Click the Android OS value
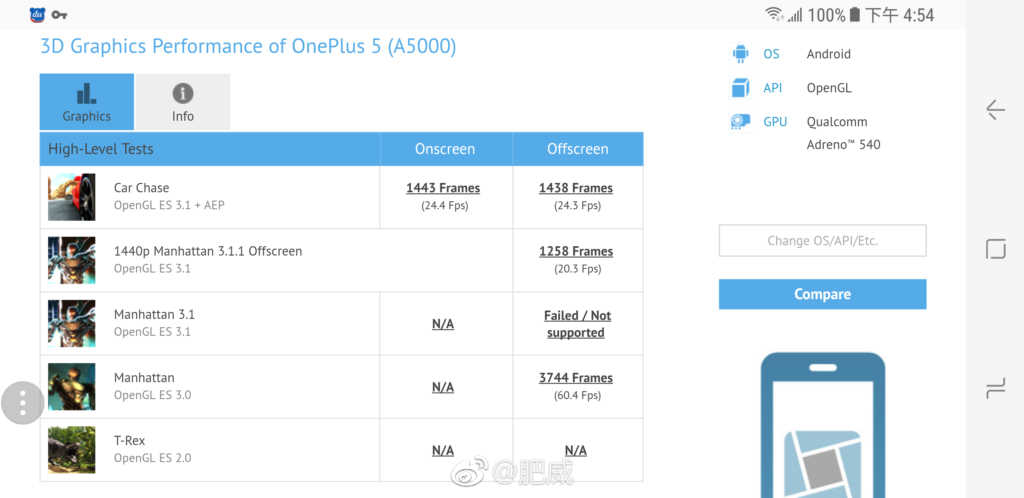The height and width of the screenshot is (498, 1024). coord(828,54)
